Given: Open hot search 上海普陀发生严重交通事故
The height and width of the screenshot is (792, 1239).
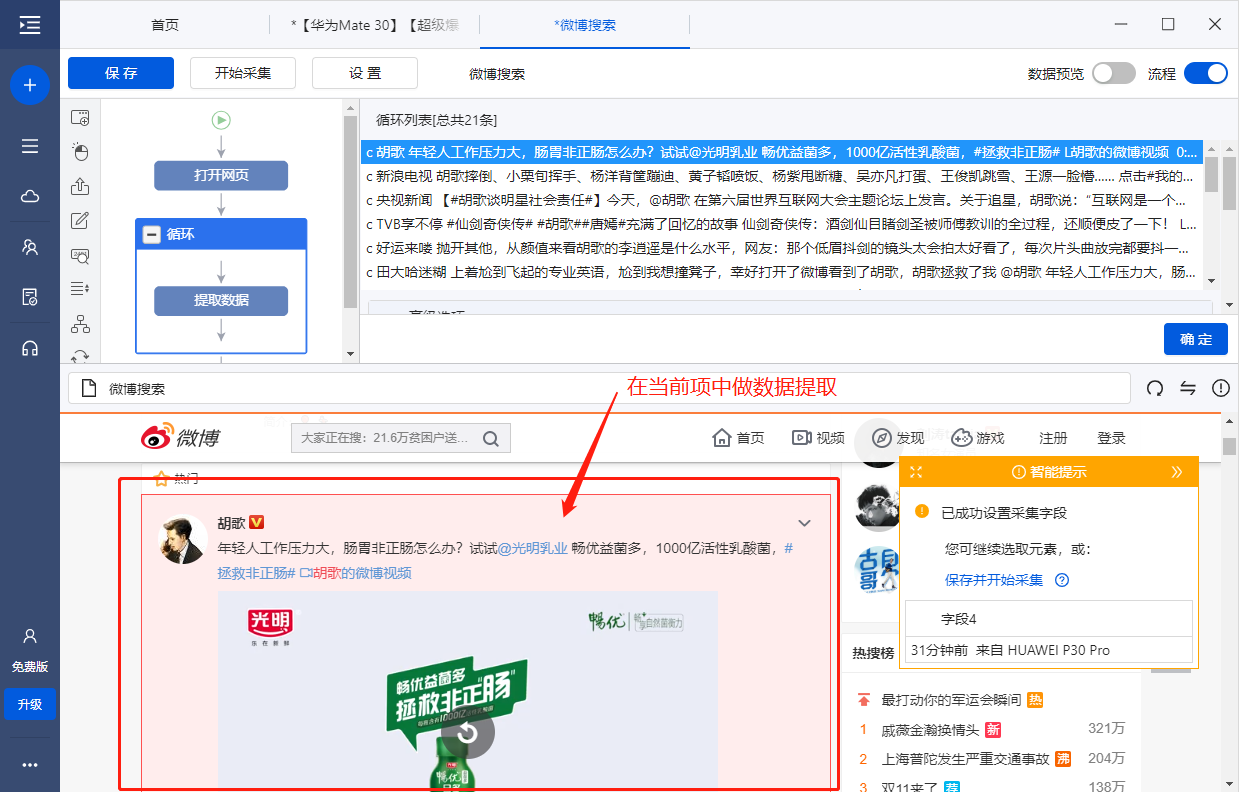Looking at the screenshot, I should tap(966, 759).
